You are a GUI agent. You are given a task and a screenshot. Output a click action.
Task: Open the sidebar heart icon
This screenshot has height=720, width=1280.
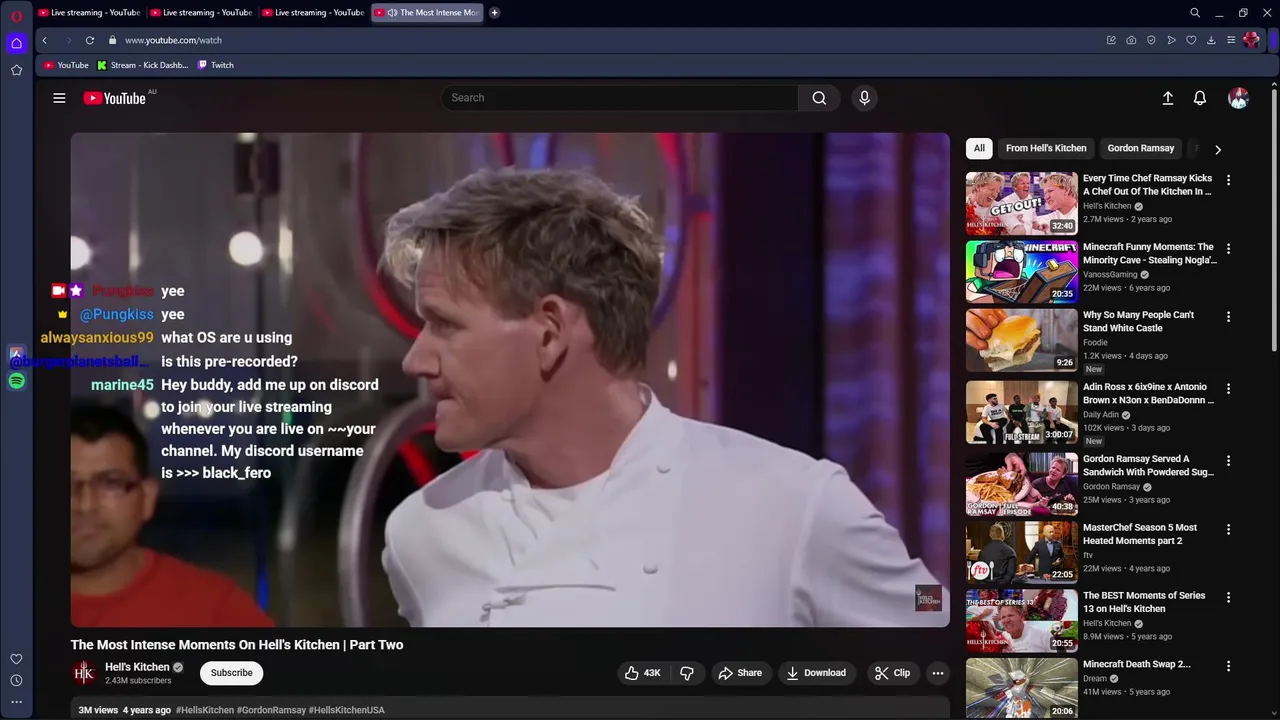point(16,659)
